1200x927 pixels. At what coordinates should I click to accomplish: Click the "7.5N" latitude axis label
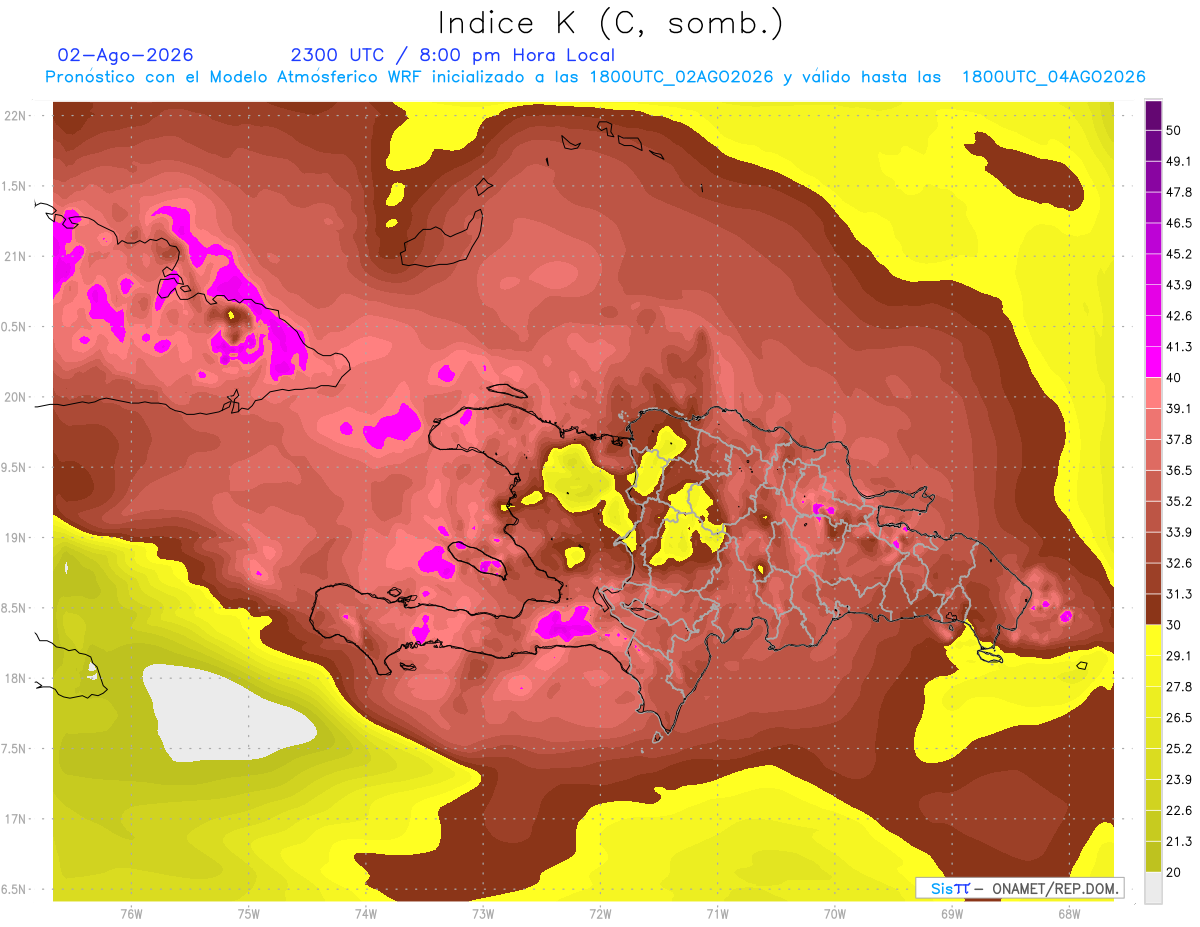(x=15, y=749)
